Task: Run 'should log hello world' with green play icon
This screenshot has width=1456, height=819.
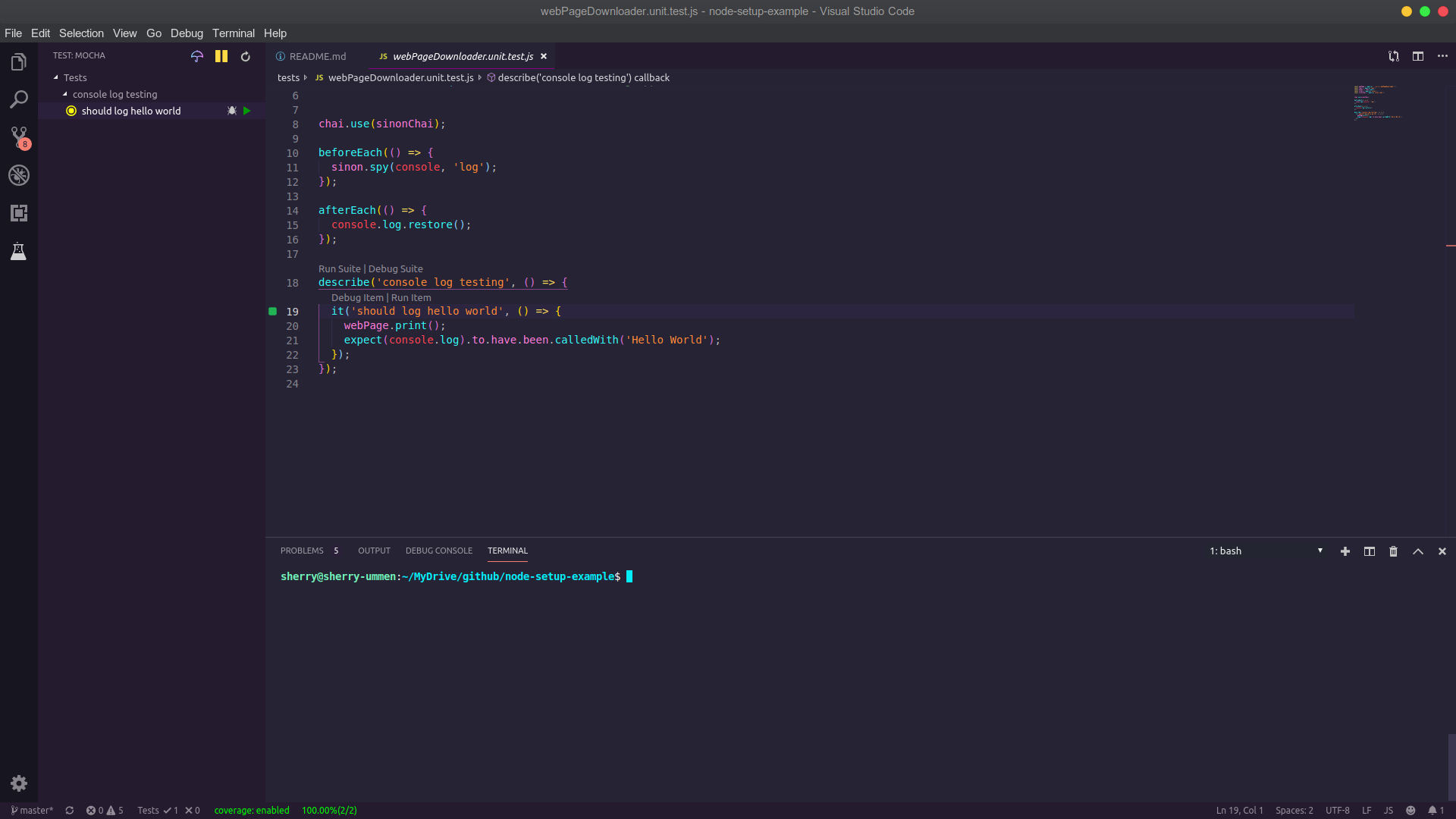Action: (x=247, y=111)
